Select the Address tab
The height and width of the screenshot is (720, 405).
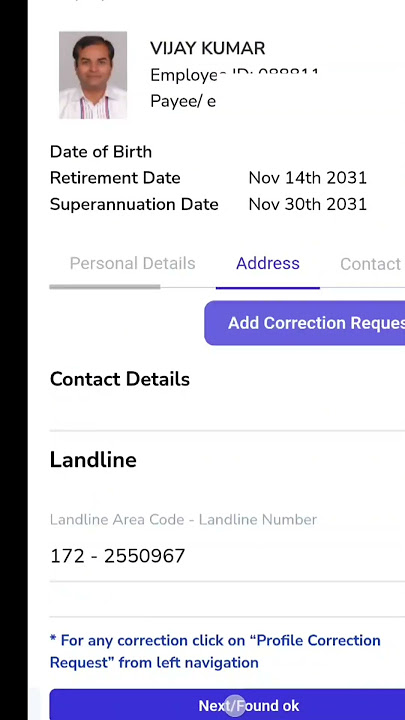point(268,264)
